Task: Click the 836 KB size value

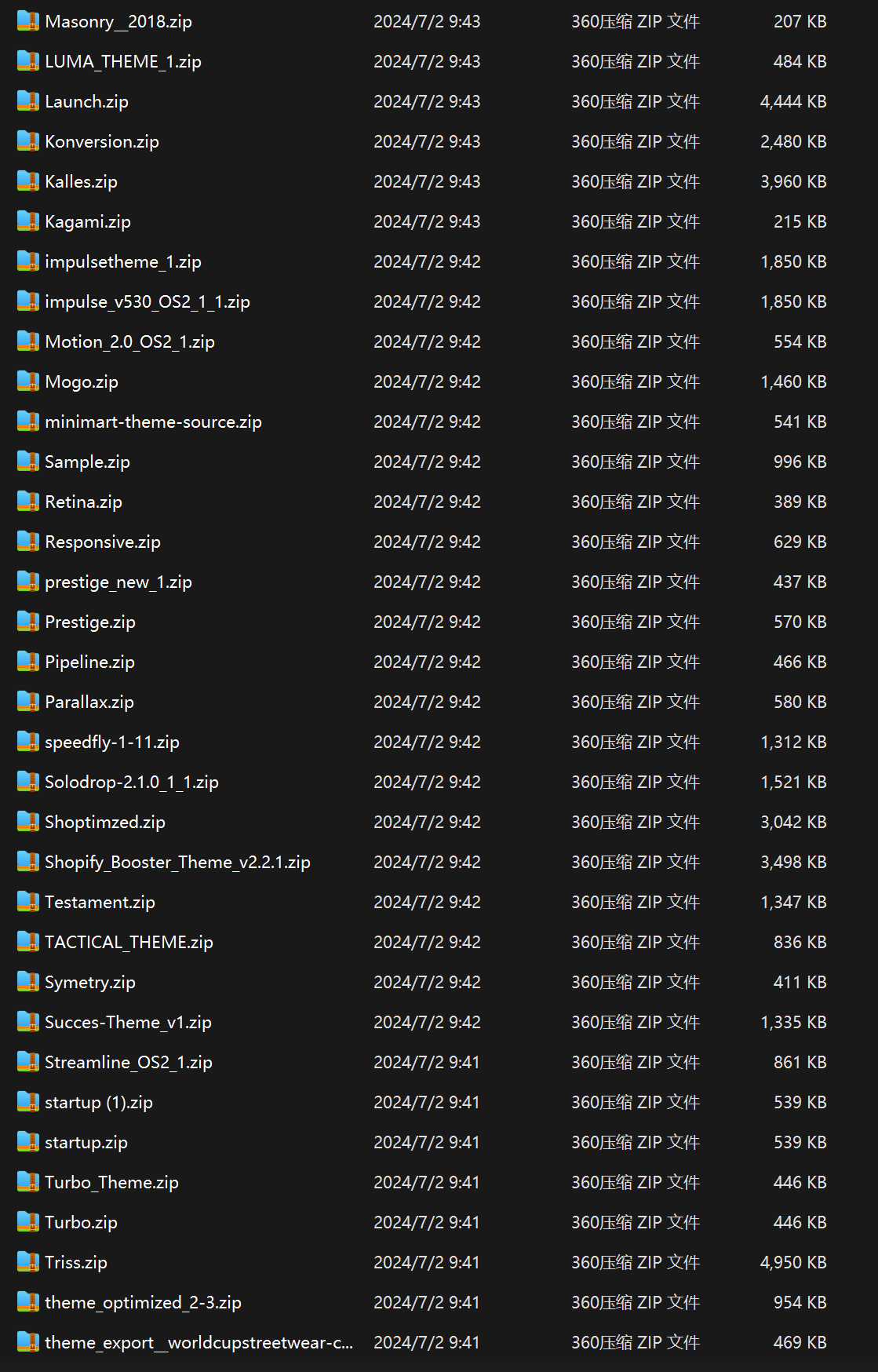Action: pos(800,942)
